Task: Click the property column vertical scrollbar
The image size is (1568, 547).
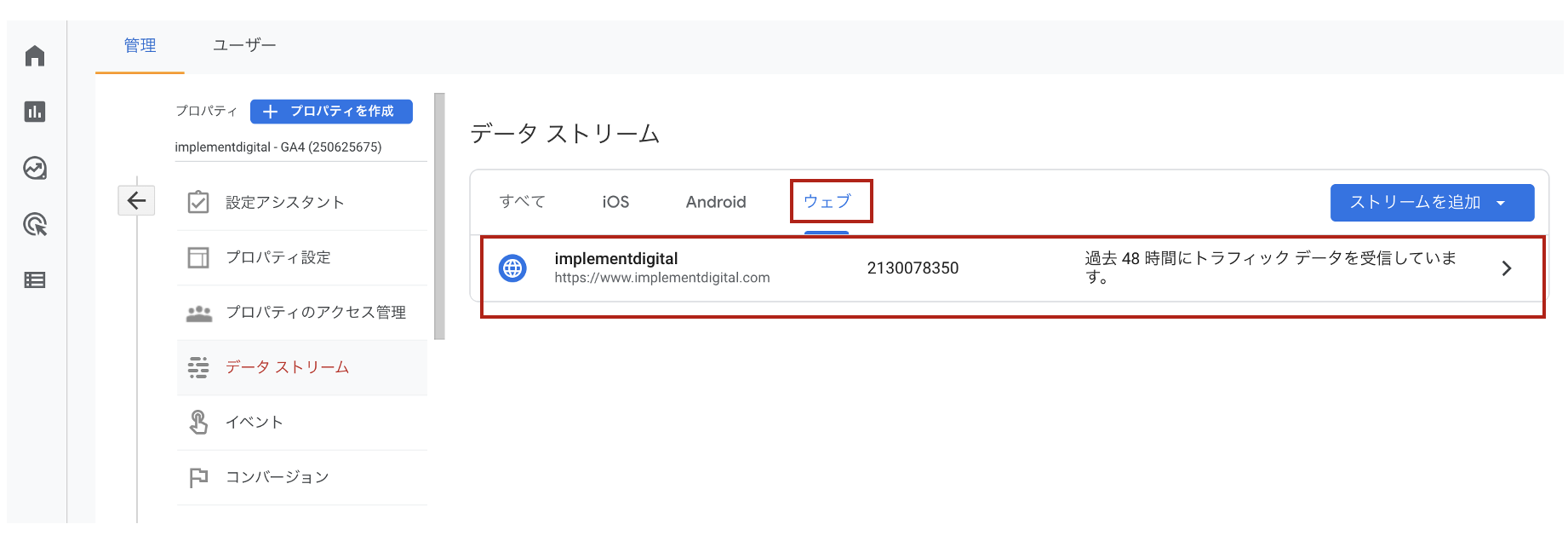Action: [x=439, y=216]
